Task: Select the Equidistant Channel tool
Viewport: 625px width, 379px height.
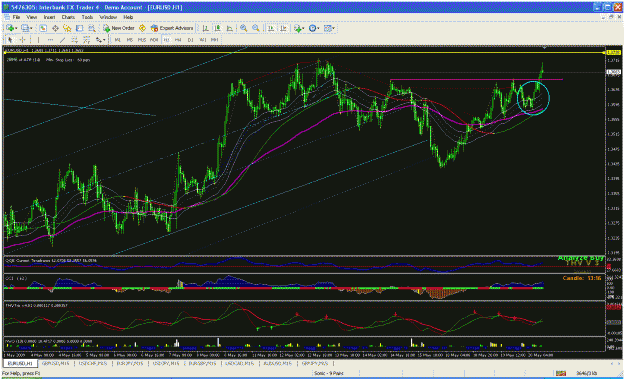Action: (x=75, y=40)
